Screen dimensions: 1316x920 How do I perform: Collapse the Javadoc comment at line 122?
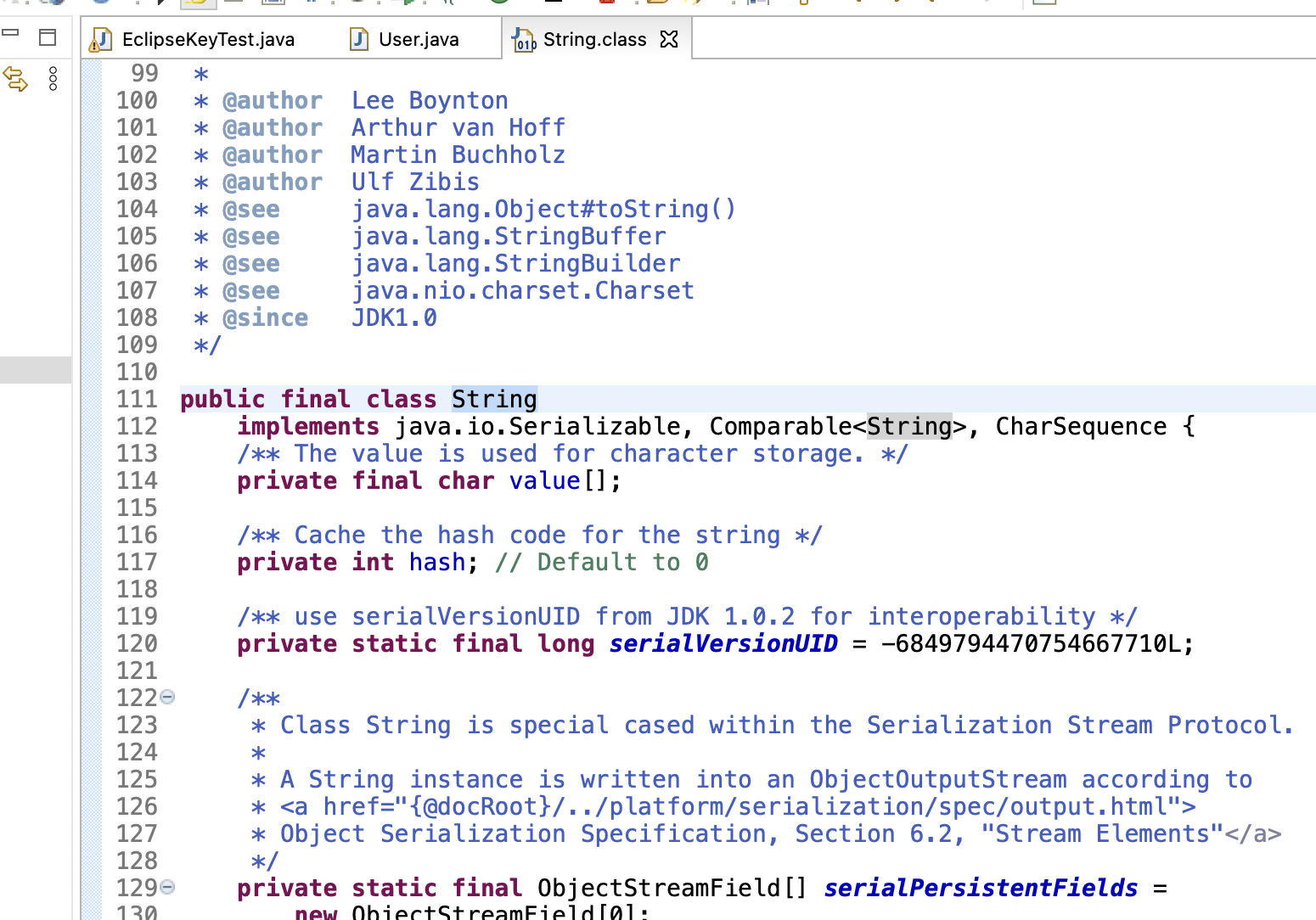(x=168, y=697)
